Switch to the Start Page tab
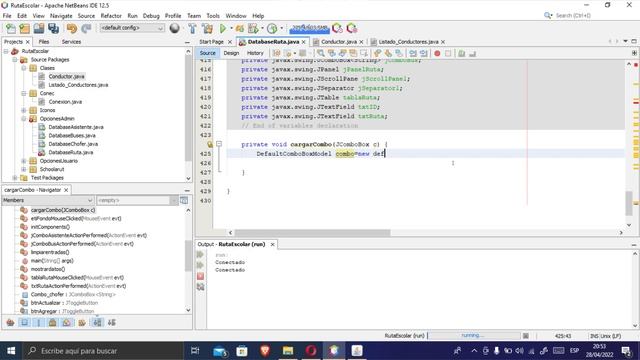This screenshot has width=640, height=360. (211, 42)
